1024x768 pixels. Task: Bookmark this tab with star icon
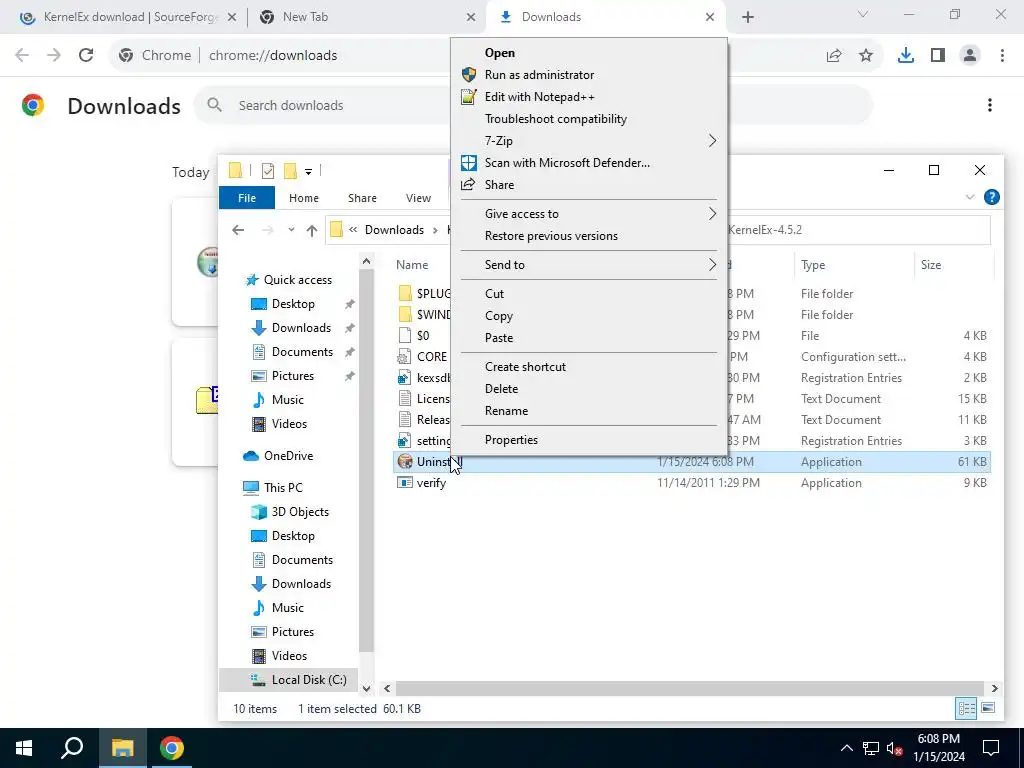866,56
